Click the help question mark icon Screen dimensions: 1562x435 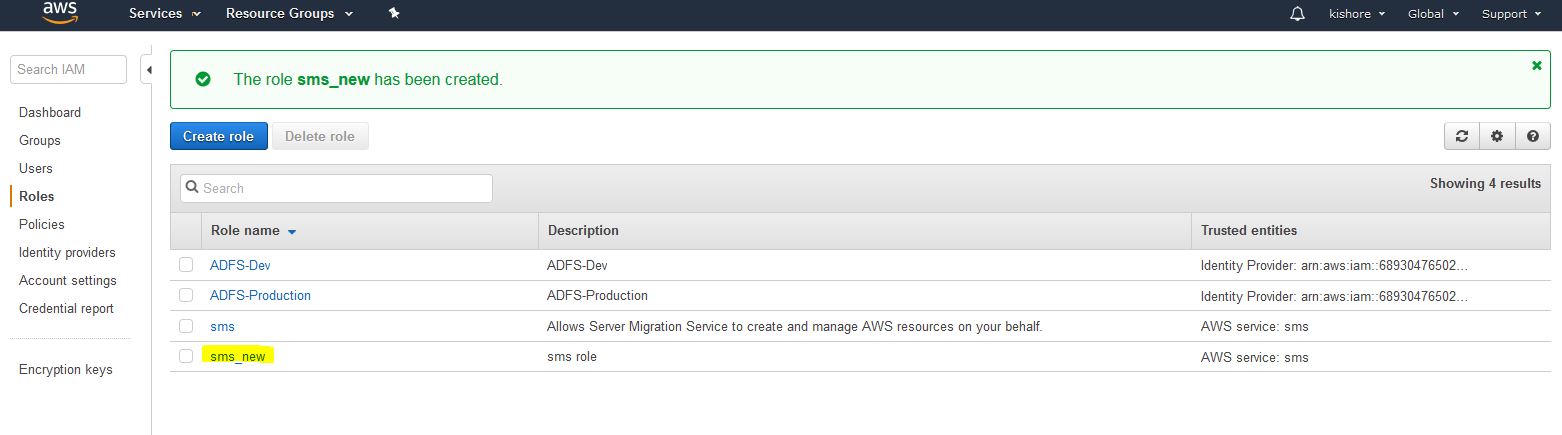[x=1532, y=136]
